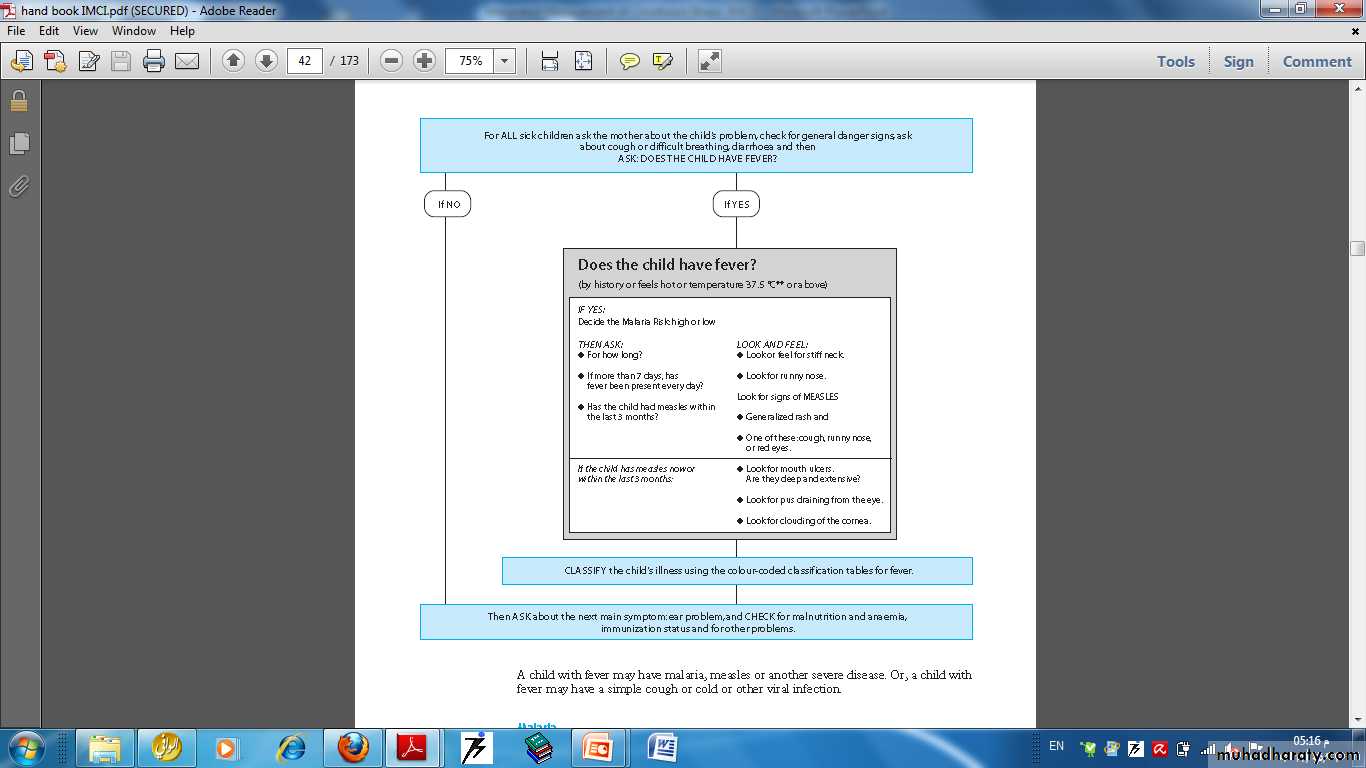The image size is (1366, 768).
Task: Click the email envelope icon in the toolbar
Action: [187, 62]
